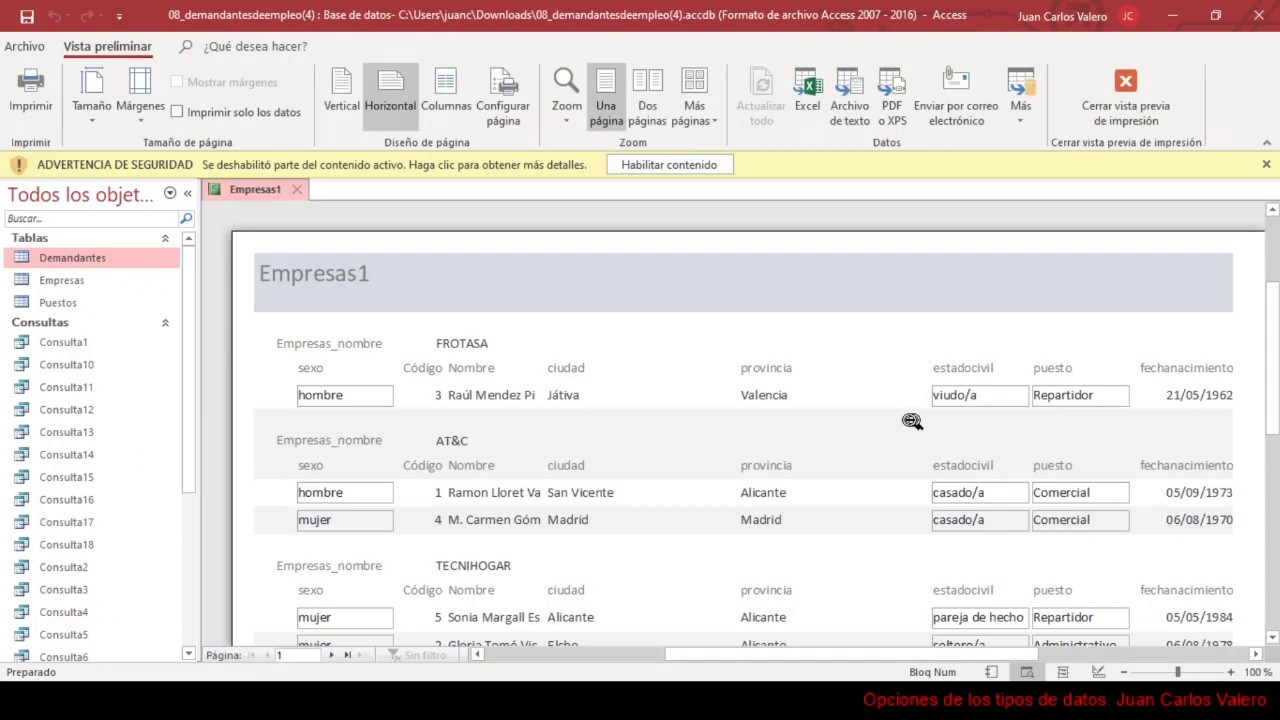This screenshot has width=1280, height=720.
Task: Click the zoom slider in status bar
Action: pyautogui.click(x=1177, y=672)
